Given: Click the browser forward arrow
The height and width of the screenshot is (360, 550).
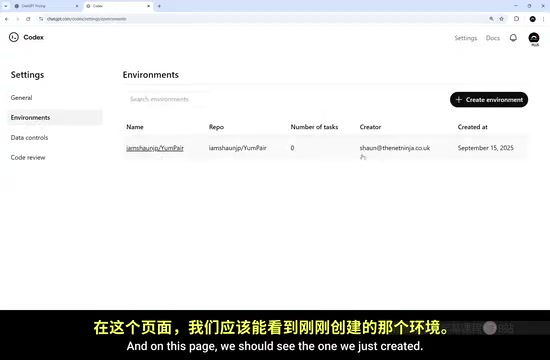Looking at the screenshot, I should point(18,19).
